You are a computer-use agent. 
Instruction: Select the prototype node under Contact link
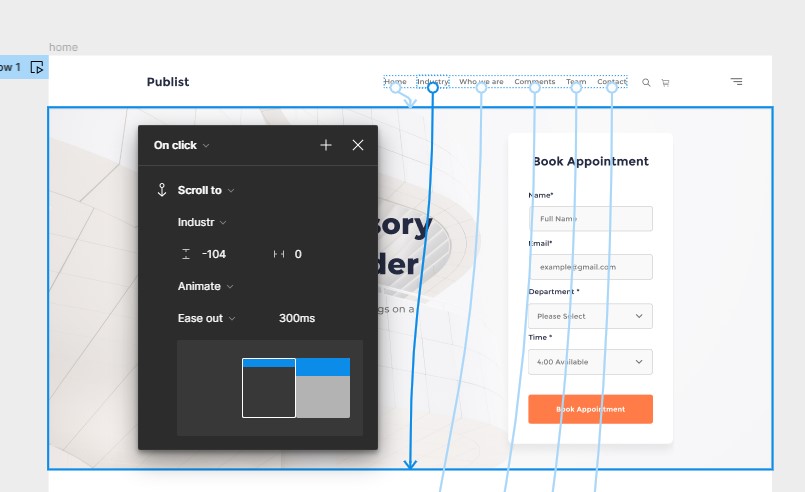pos(611,88)
